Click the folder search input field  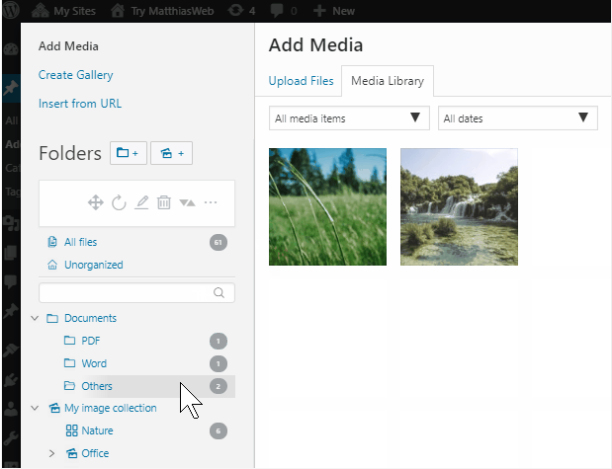[137, 293]
